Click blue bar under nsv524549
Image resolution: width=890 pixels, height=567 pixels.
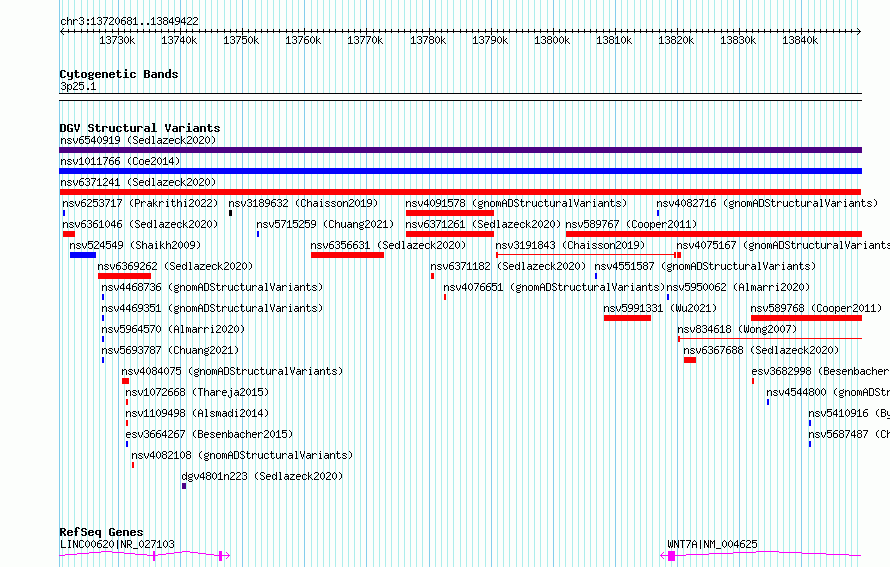[83, 255]
